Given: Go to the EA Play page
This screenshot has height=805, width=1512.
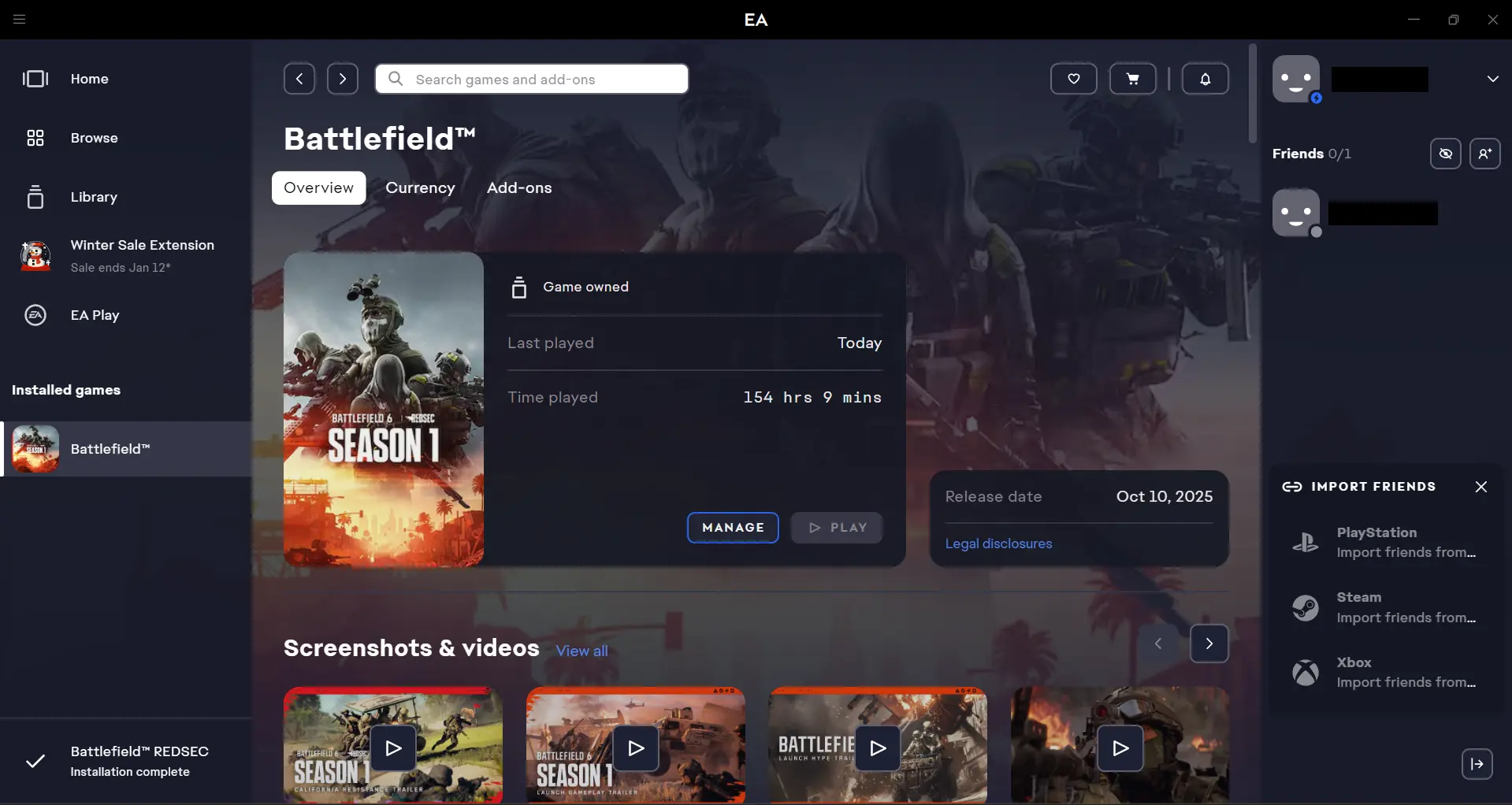Looking at the screenshot, I should click(95, 315).
